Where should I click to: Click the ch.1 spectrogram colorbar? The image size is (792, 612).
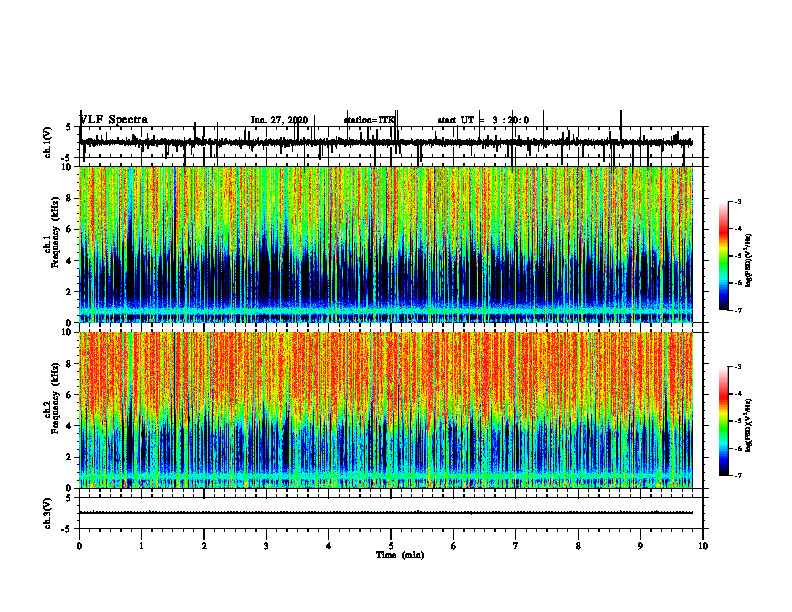point(724,256)
